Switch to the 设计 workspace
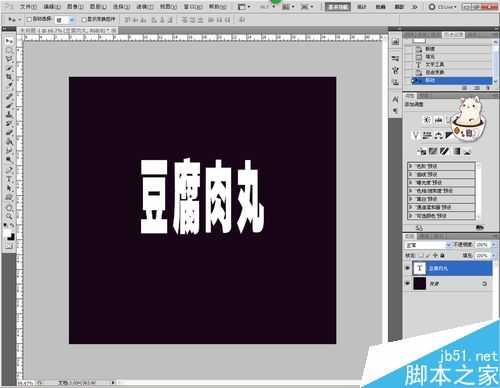The width and height of the screenshot is (500, 388). [362, 7]
